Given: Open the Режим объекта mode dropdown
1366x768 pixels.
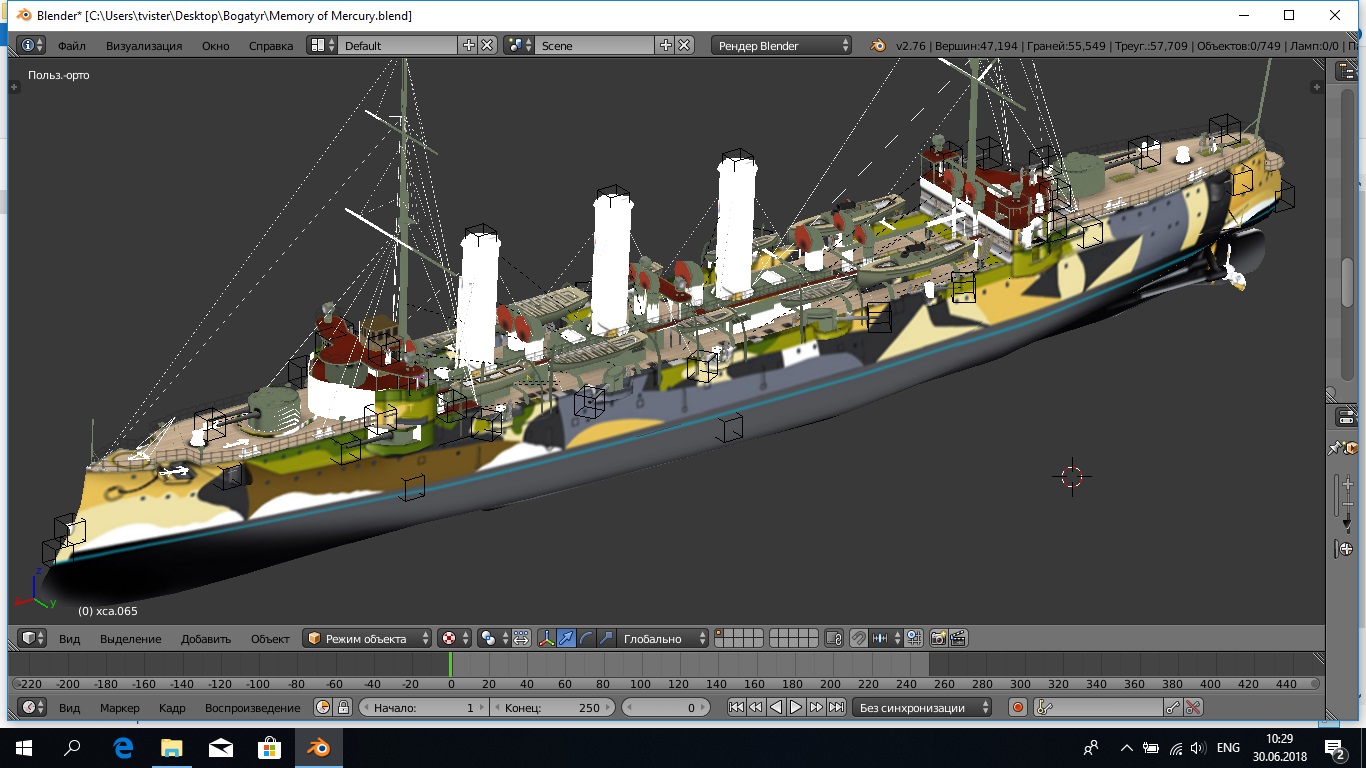Looking at the screenshot, I should coord(368,638).
